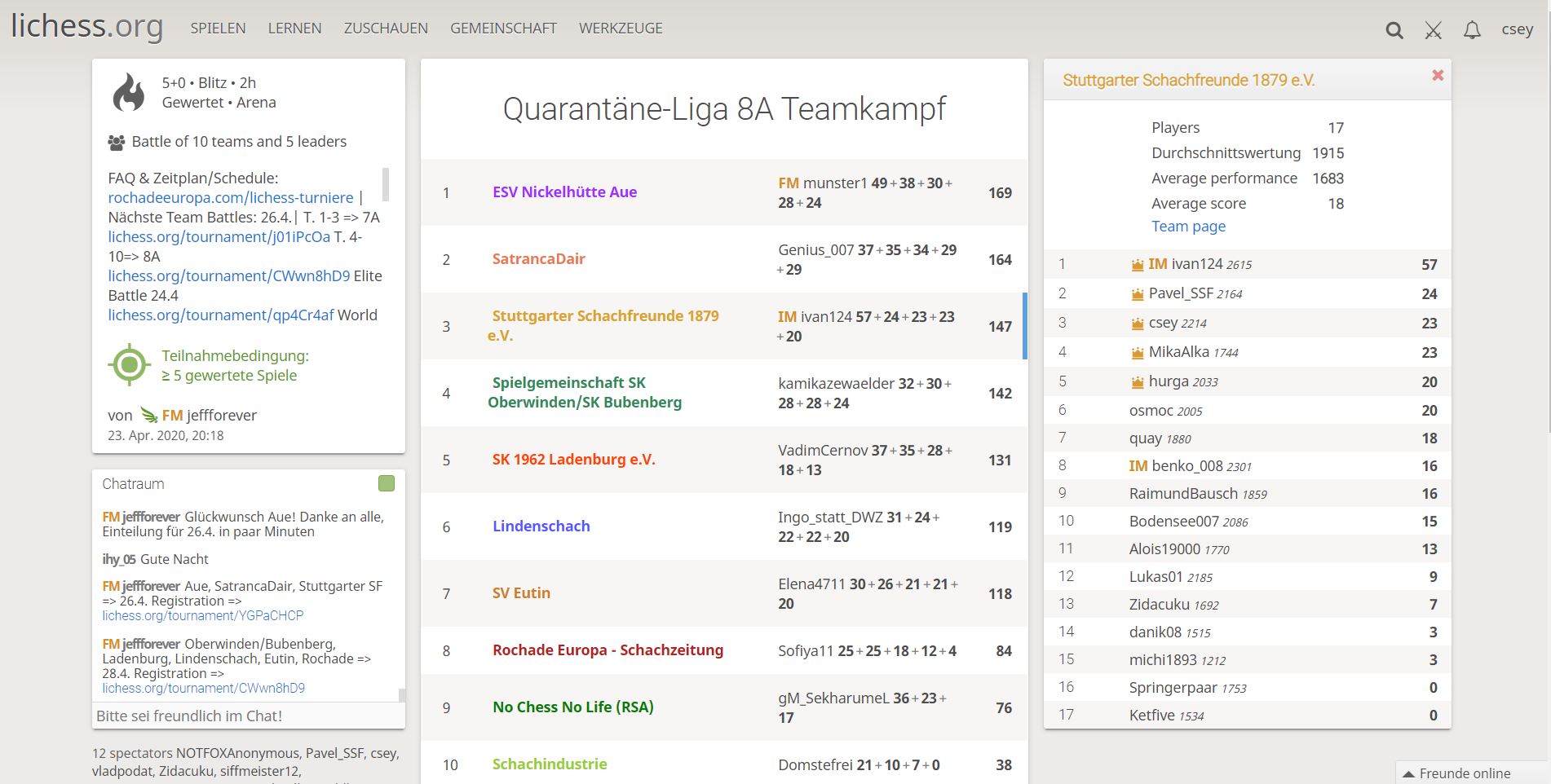Viewport: 1551px width, 784px height.
Task: Open player Zidacuku in team list
Action: coord(1173,605)
